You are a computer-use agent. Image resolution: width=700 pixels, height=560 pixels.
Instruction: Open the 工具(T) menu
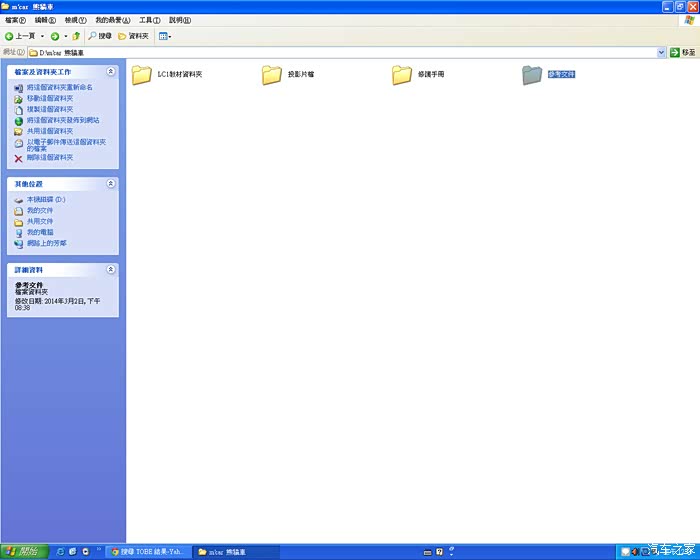(x=148, y=20)
